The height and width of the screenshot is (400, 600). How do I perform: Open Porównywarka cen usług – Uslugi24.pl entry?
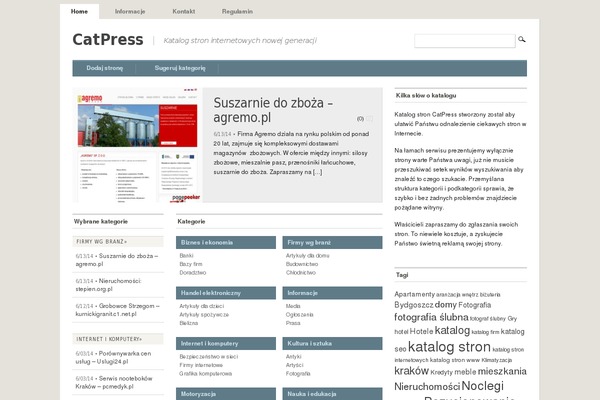click(x=113, y=358)
